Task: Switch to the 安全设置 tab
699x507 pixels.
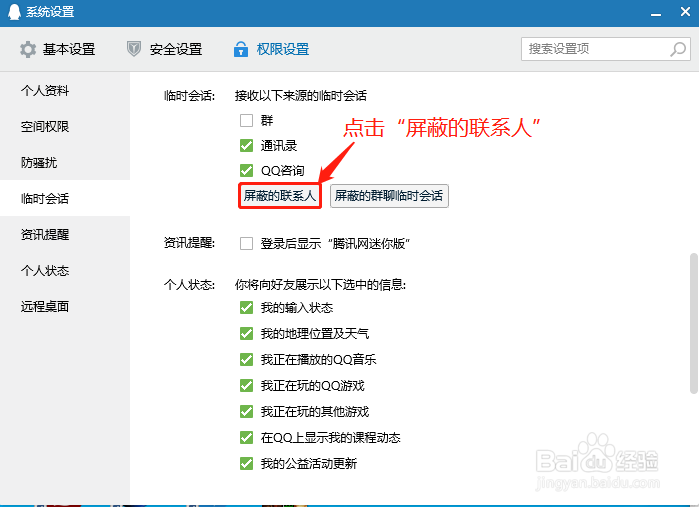Action: pyautogui.click(x=164, y=49)
